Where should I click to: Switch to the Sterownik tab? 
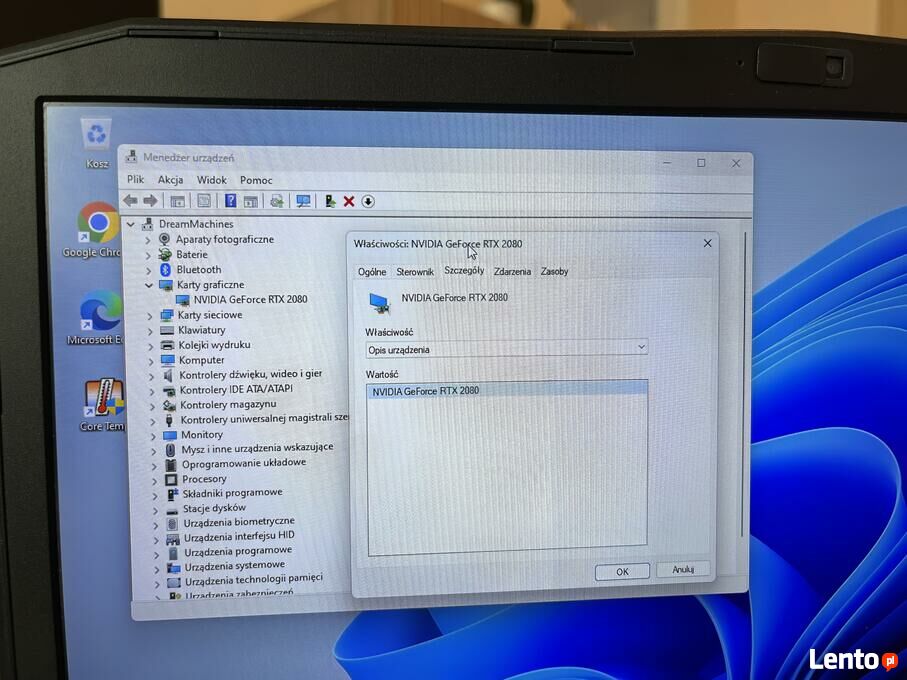coord(415,272)
